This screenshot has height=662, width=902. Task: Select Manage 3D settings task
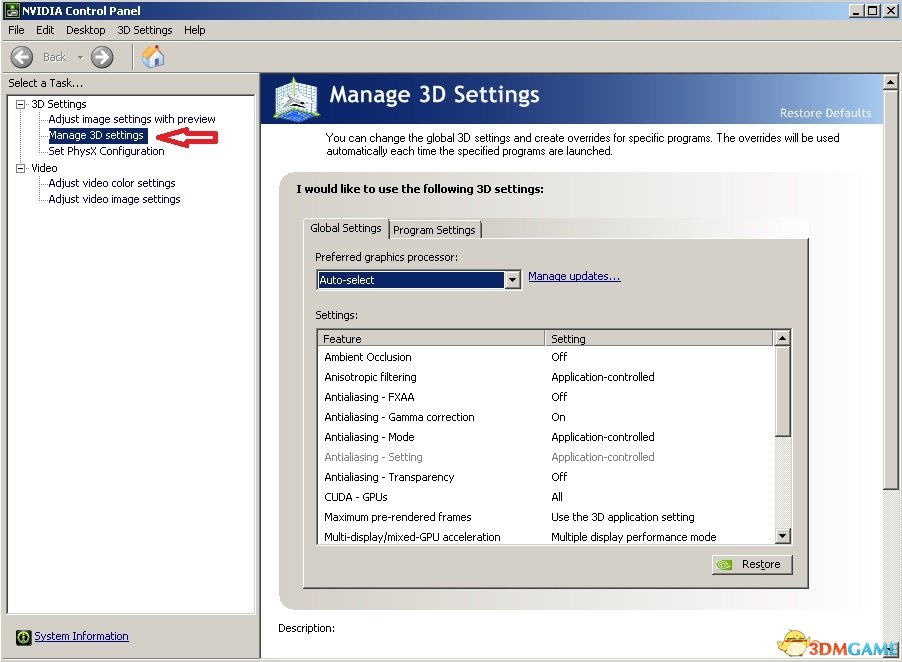pos(96,135)
